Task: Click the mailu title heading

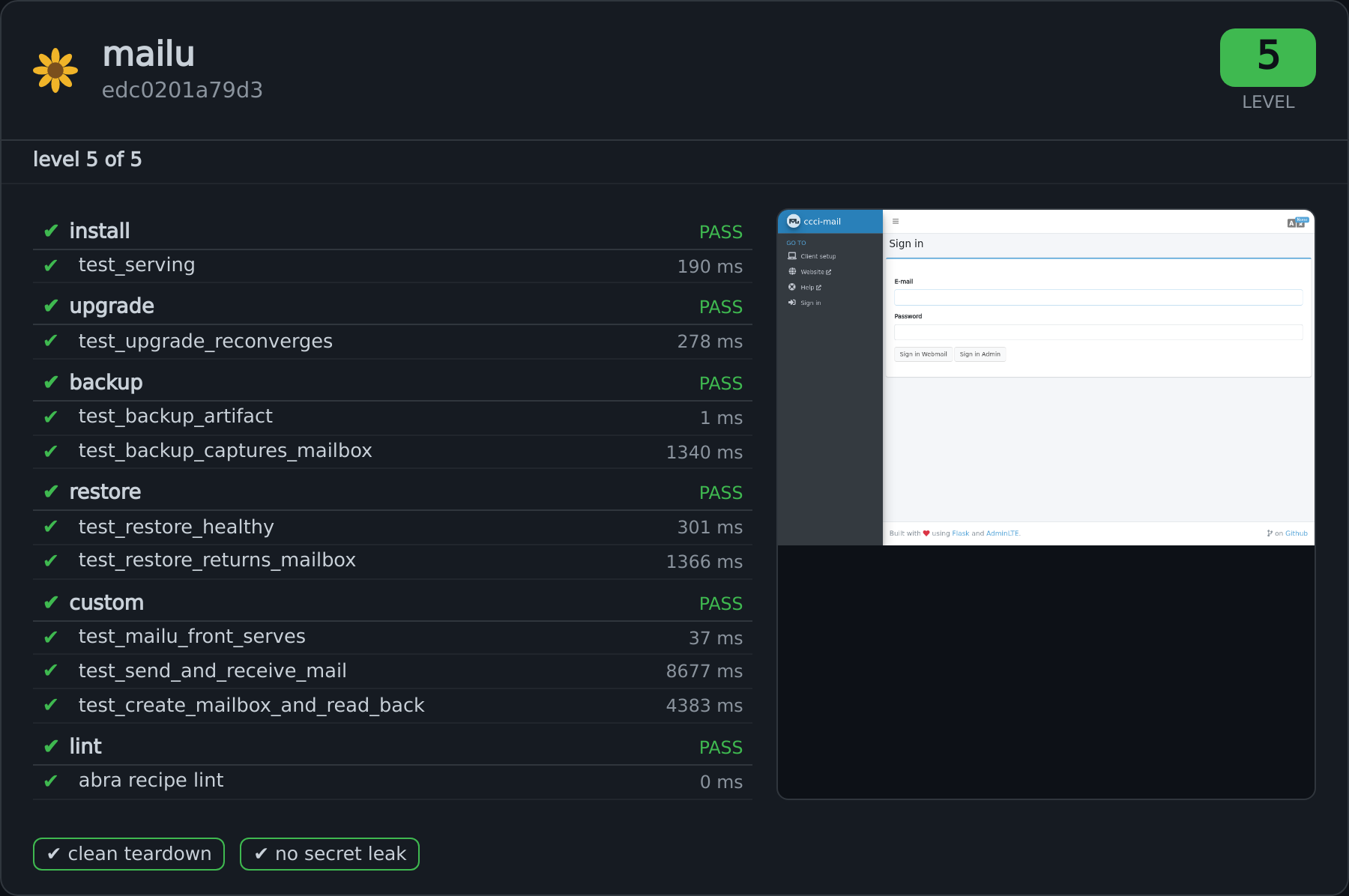Action: coord(148,54)
